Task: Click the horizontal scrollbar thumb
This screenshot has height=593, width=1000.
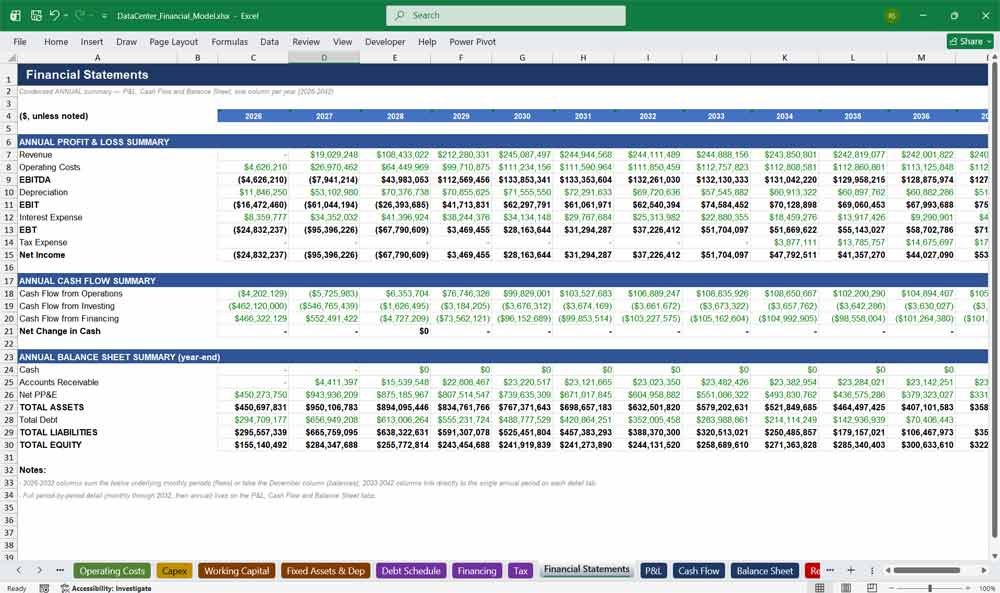Action: [926, 570]
